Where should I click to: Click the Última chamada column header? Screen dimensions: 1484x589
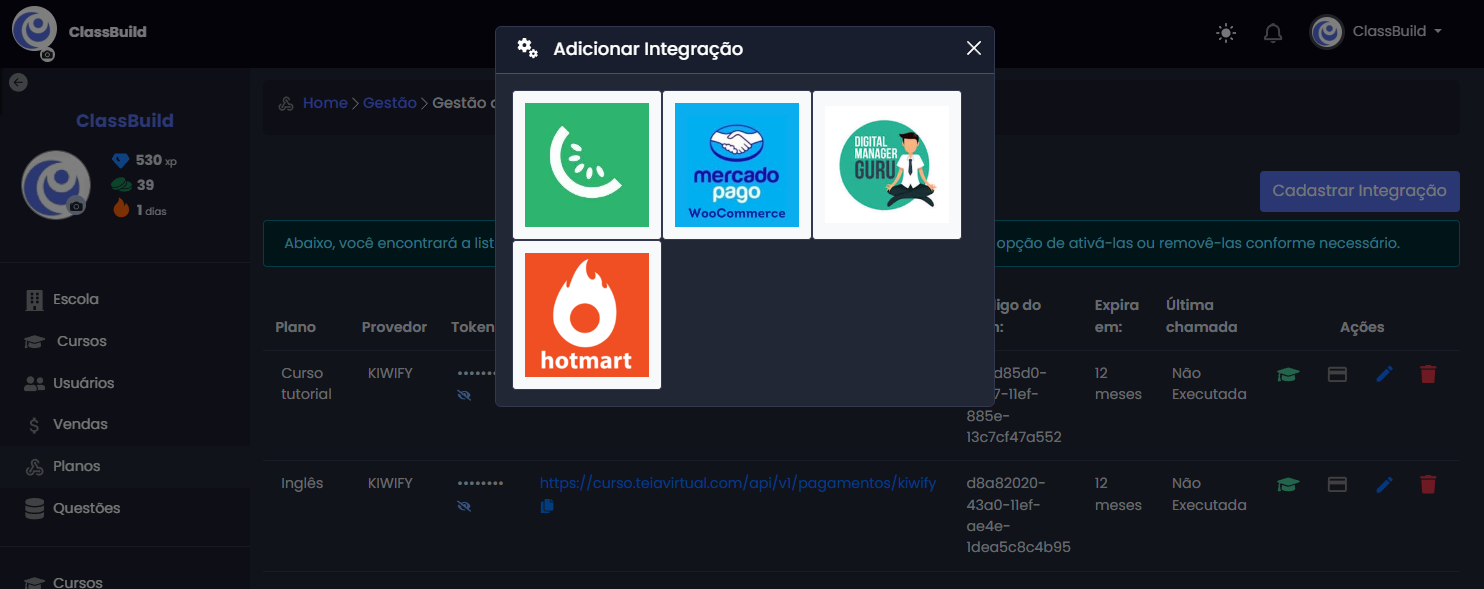[1202, 316]
